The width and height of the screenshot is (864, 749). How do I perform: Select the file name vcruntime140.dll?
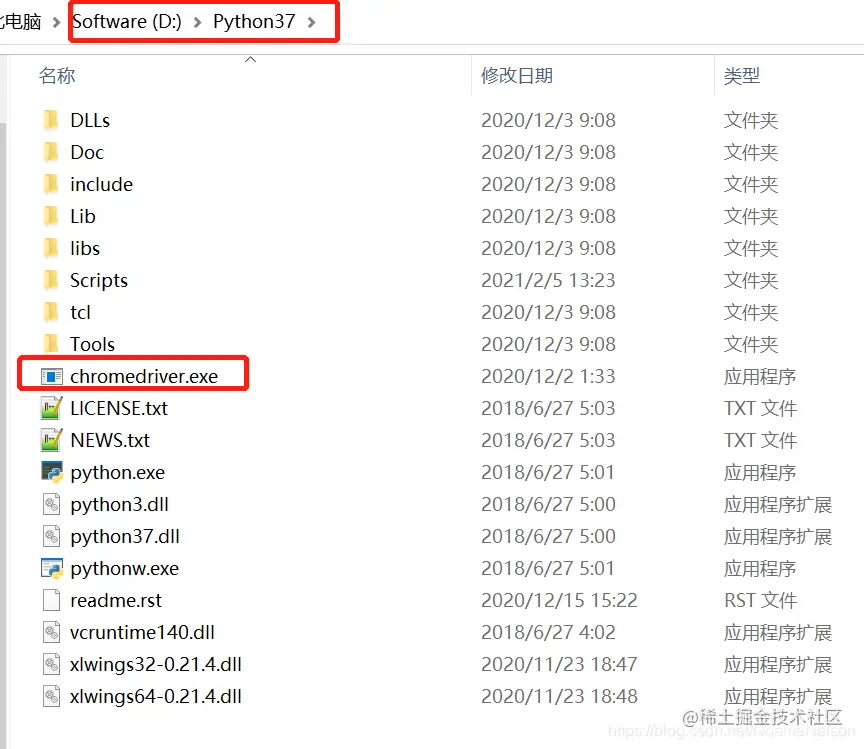(x=142, y=632)
